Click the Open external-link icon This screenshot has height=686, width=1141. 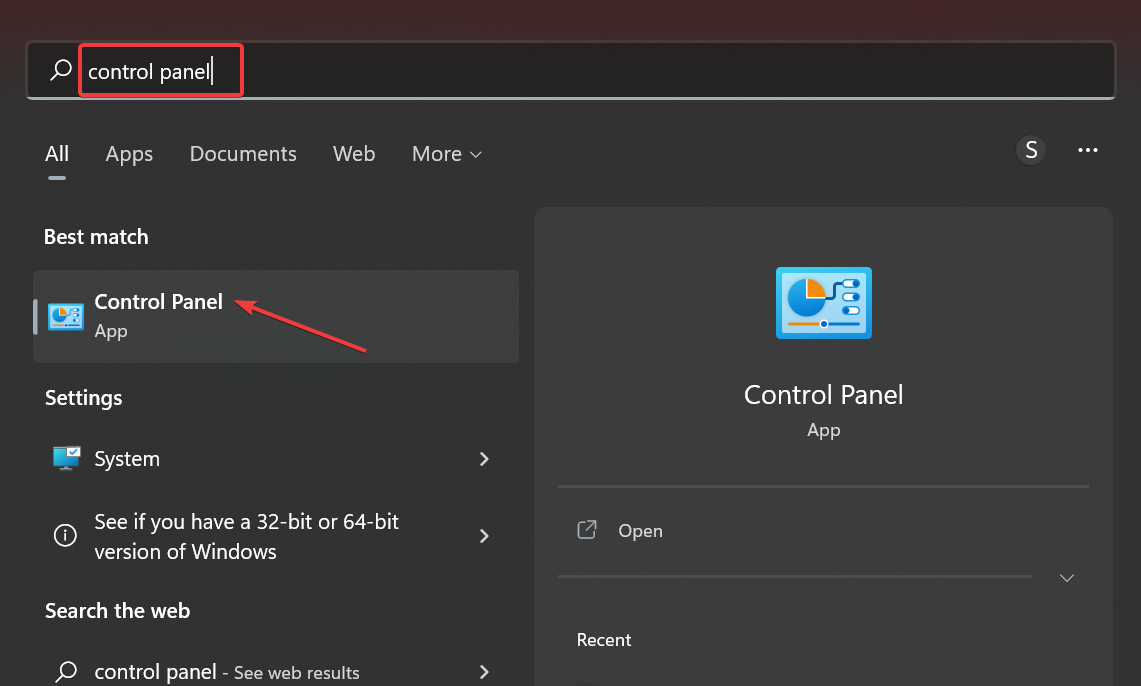coord(587,530)
